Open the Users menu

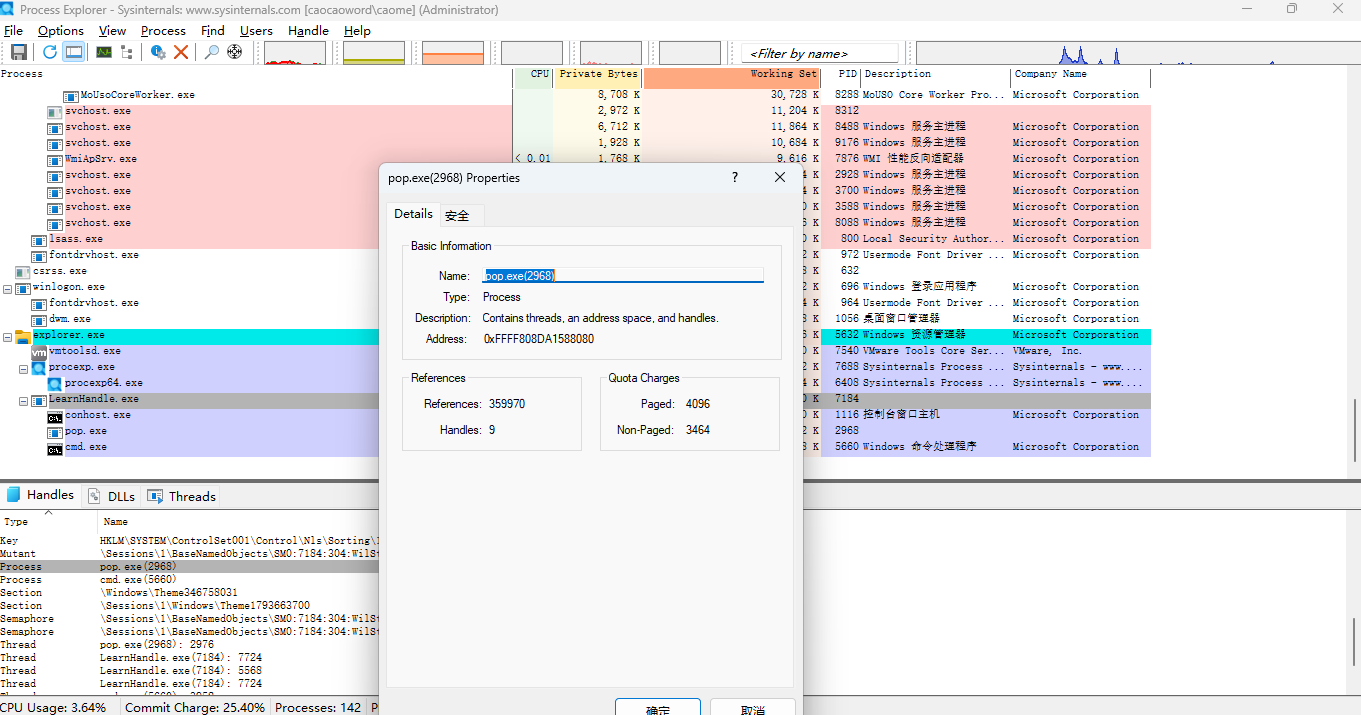click(256, 31)
